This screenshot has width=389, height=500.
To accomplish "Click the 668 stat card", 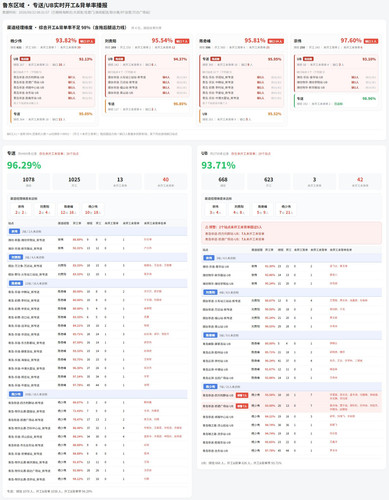I will pyautogui.click(x=223, y=181).
